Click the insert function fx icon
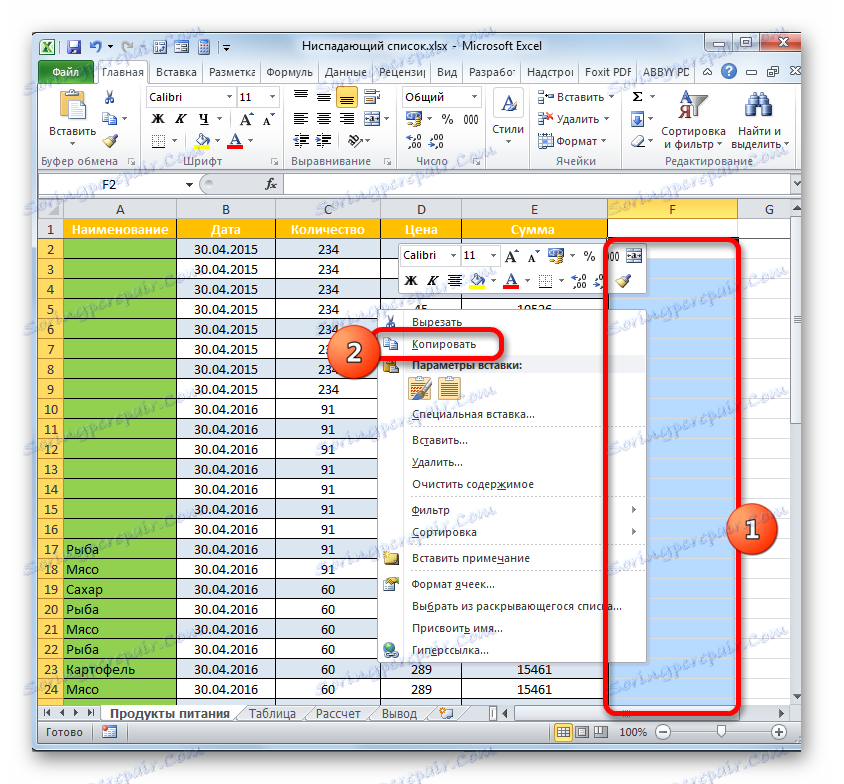This screenshot has width=844, height=784. pos(271,185)
